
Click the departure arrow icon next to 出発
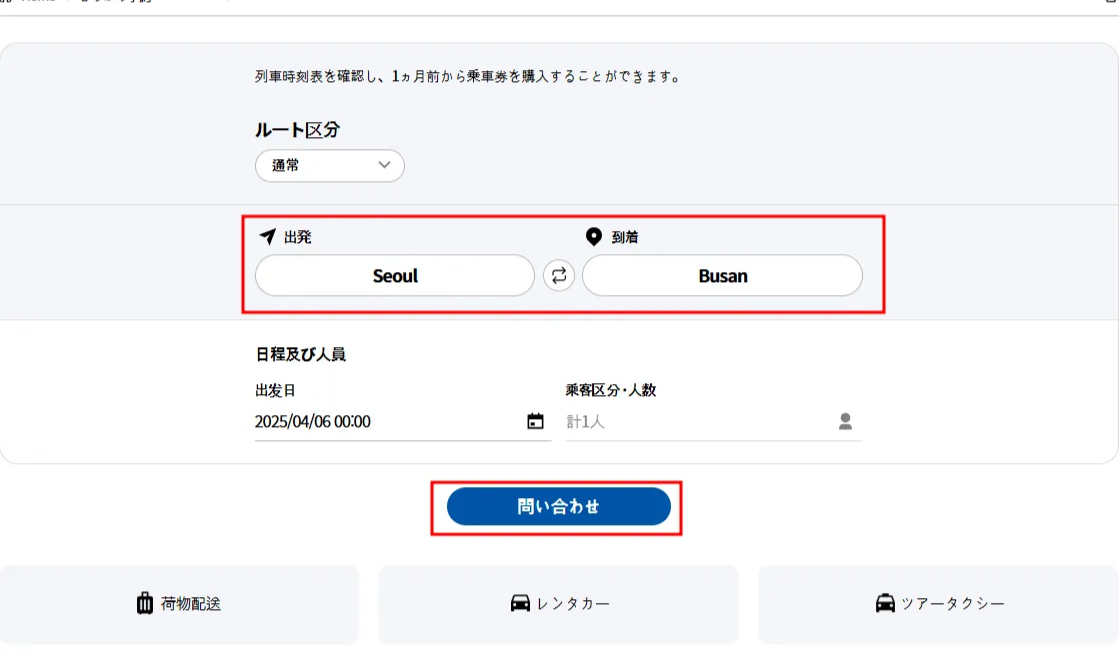pos(267,237)
